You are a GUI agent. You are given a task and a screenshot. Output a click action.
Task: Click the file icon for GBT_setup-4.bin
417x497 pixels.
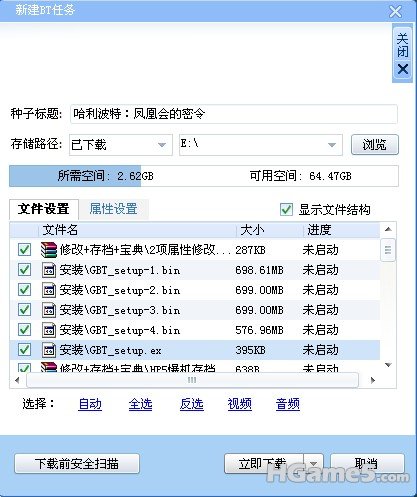(x=49, y=330)
